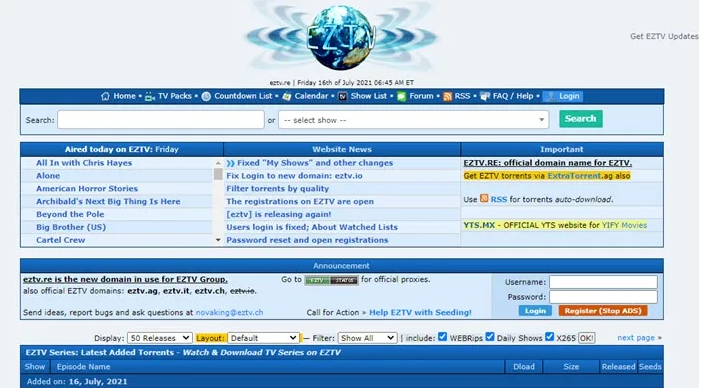The image size is (701, 388).
Task: Open the Layout Default dropdown
Action: click(263, 338)
